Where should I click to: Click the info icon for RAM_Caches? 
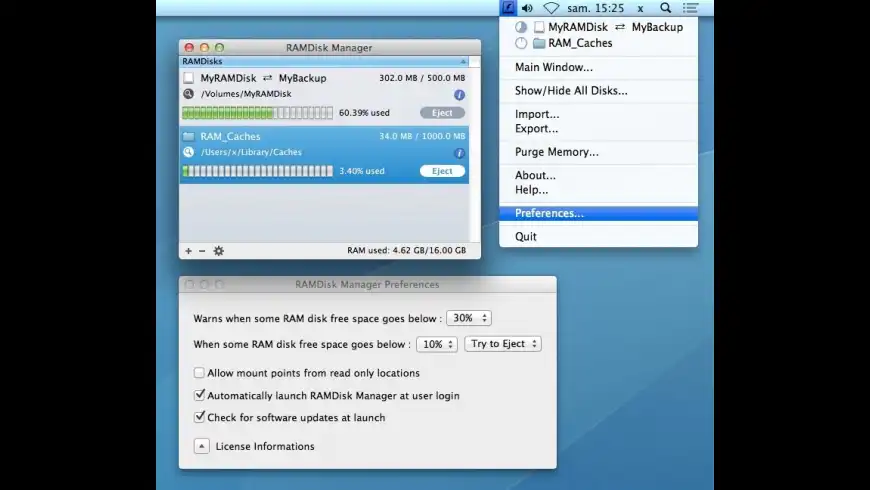(459, 153)
